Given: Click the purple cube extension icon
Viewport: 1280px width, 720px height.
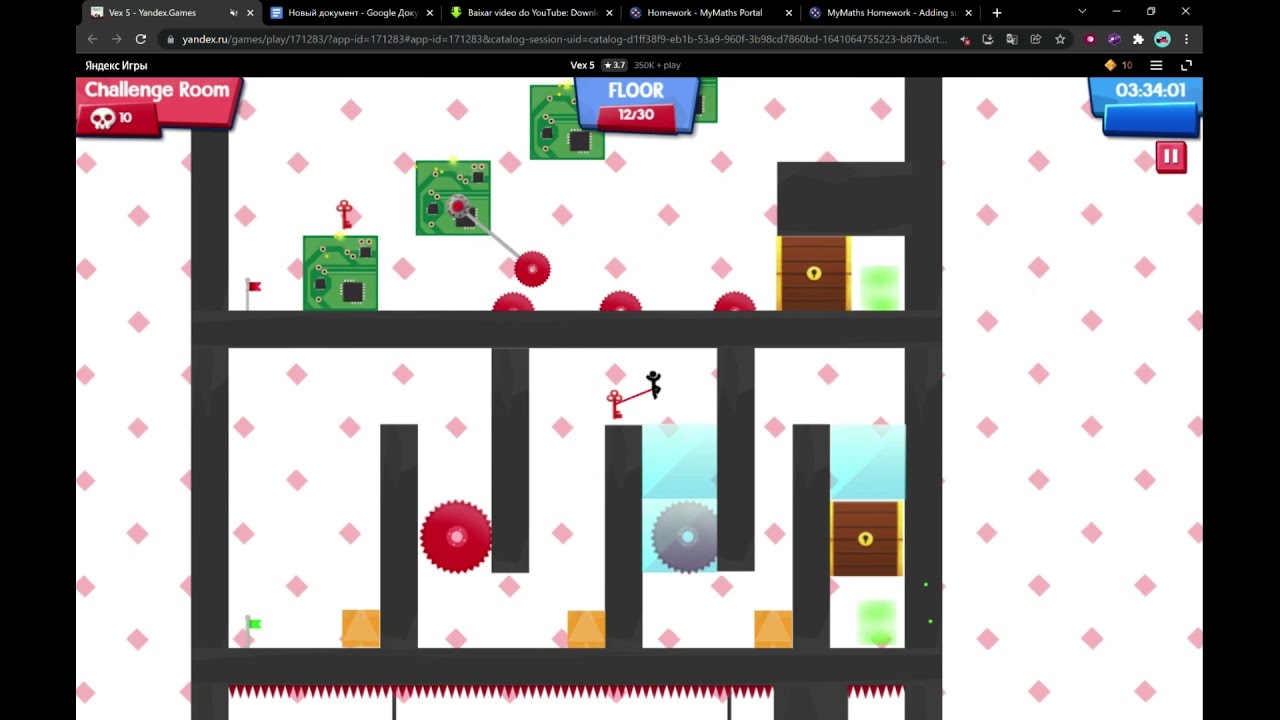Looking at the screenshot, I should (x=1114, y=39).
